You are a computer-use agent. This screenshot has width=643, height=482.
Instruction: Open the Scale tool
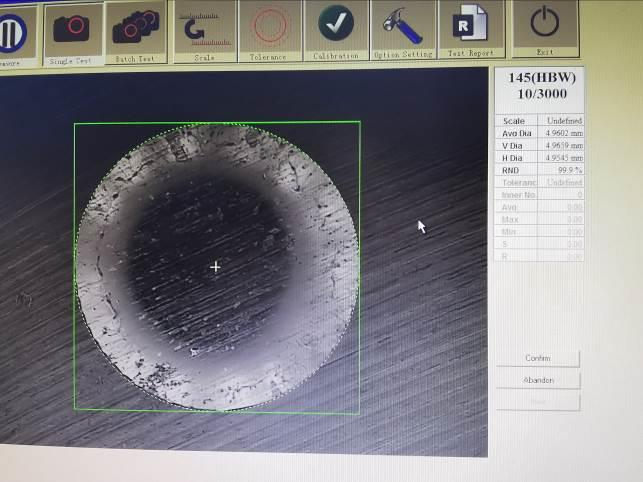(204, 29)
